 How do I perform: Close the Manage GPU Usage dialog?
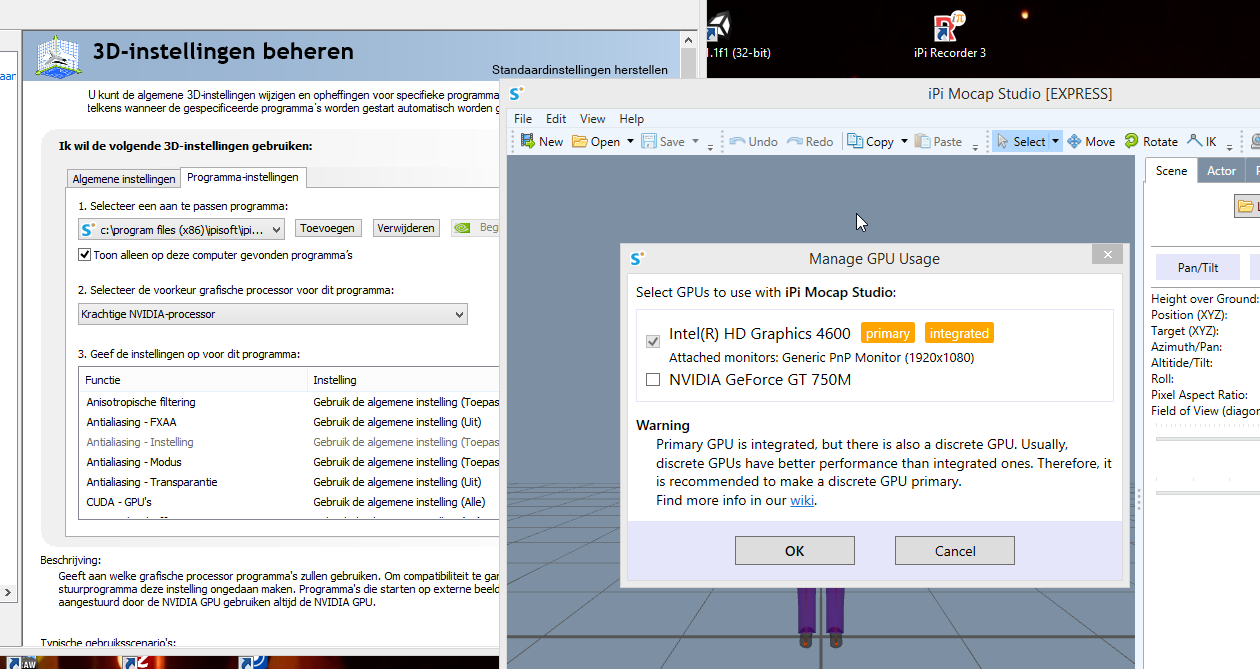pyautogui.click(x=1107, y=255)
